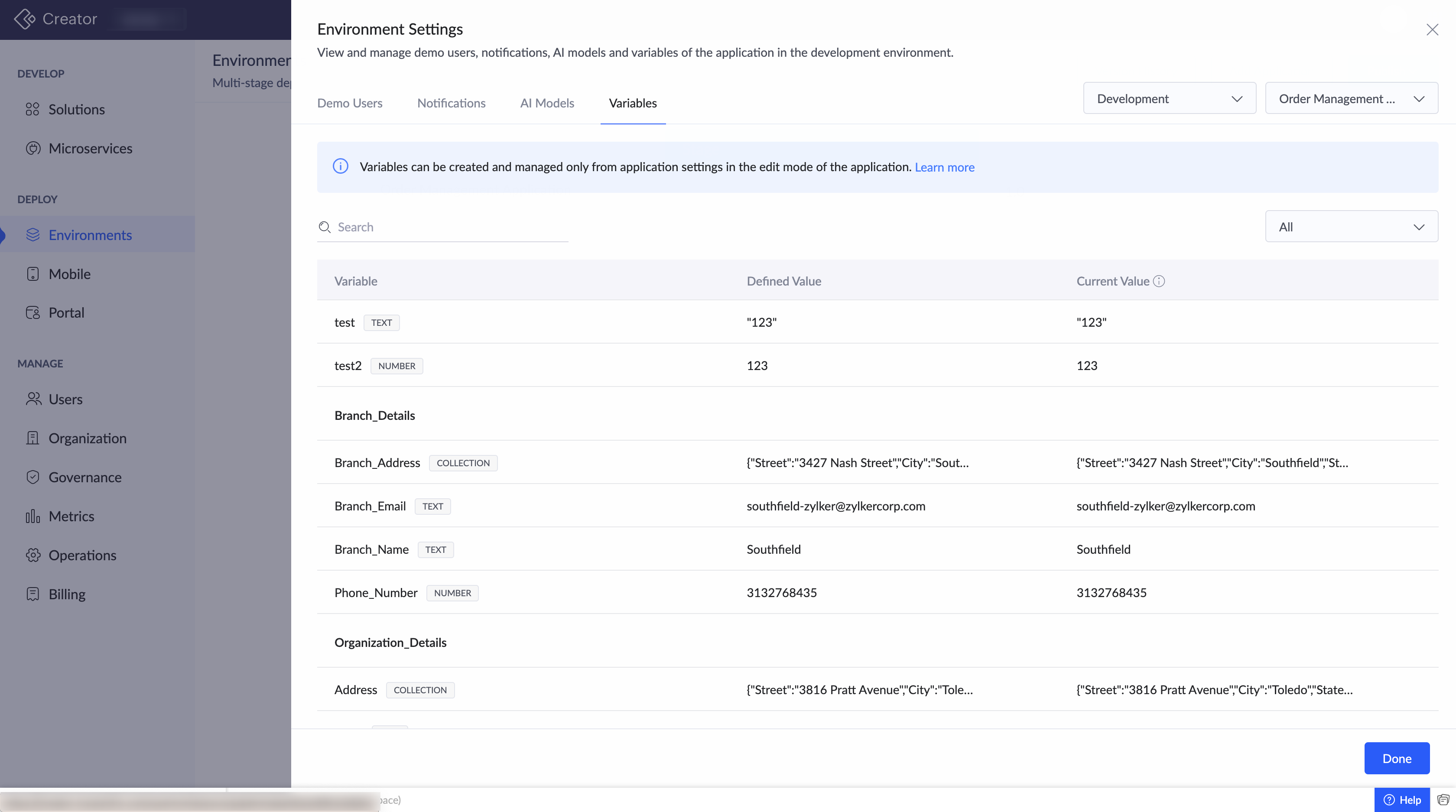Switch to the Notifications tab
This screenshot has height=812, width=1456.
[x=451, y=103]
